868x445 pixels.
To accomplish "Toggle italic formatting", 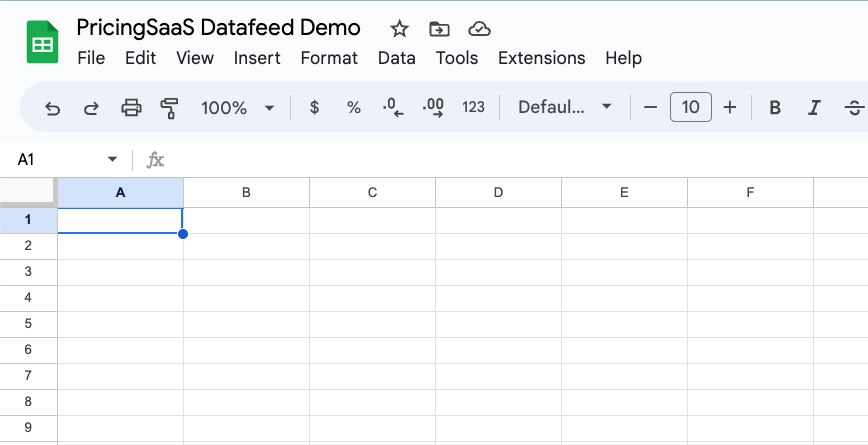I will click(x=814, y=107).
